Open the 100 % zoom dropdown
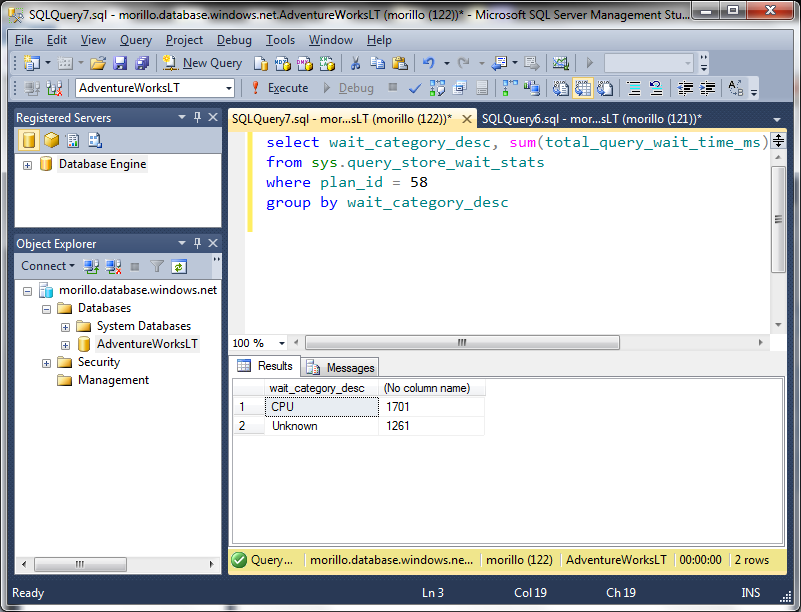801x612 pixels. click(x=281, y=343)
